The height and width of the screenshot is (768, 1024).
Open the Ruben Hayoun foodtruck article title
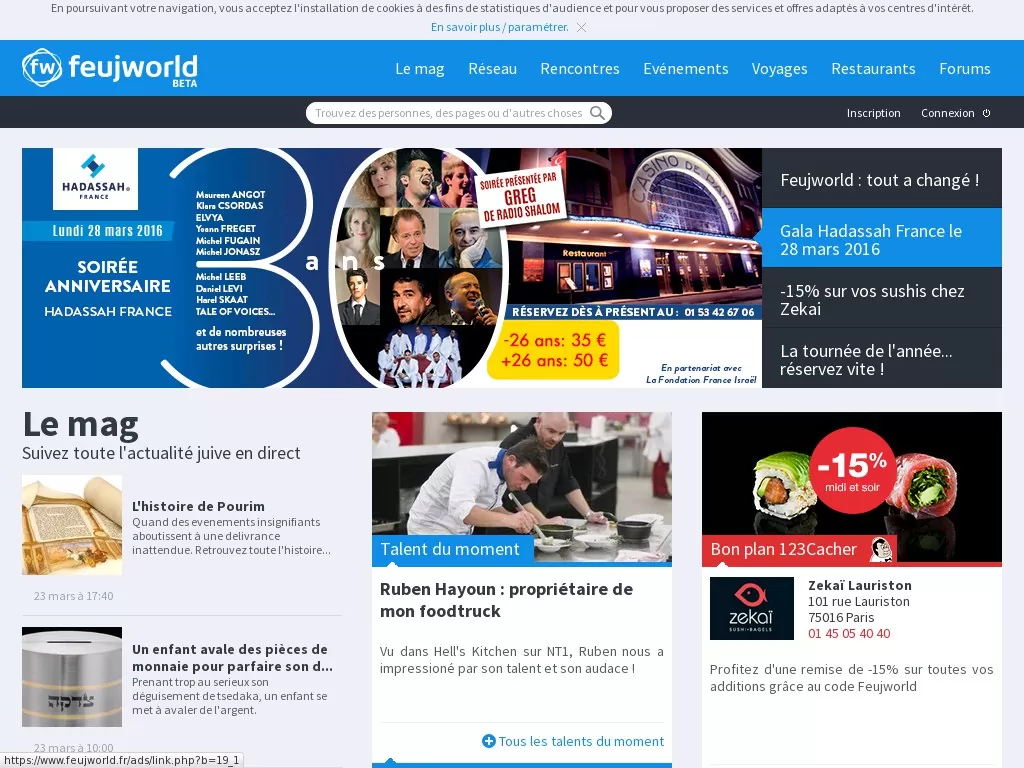tap(506, 600)
